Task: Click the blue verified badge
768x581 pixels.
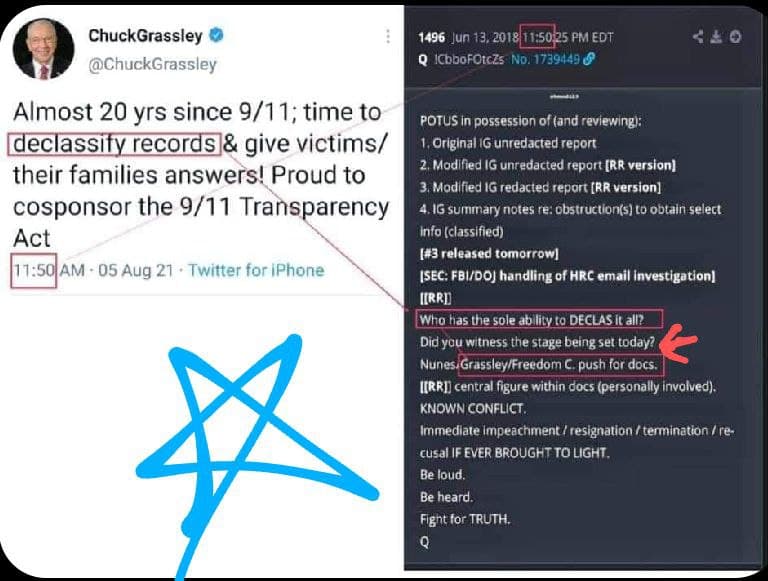Action: click(x=216, y=35)
